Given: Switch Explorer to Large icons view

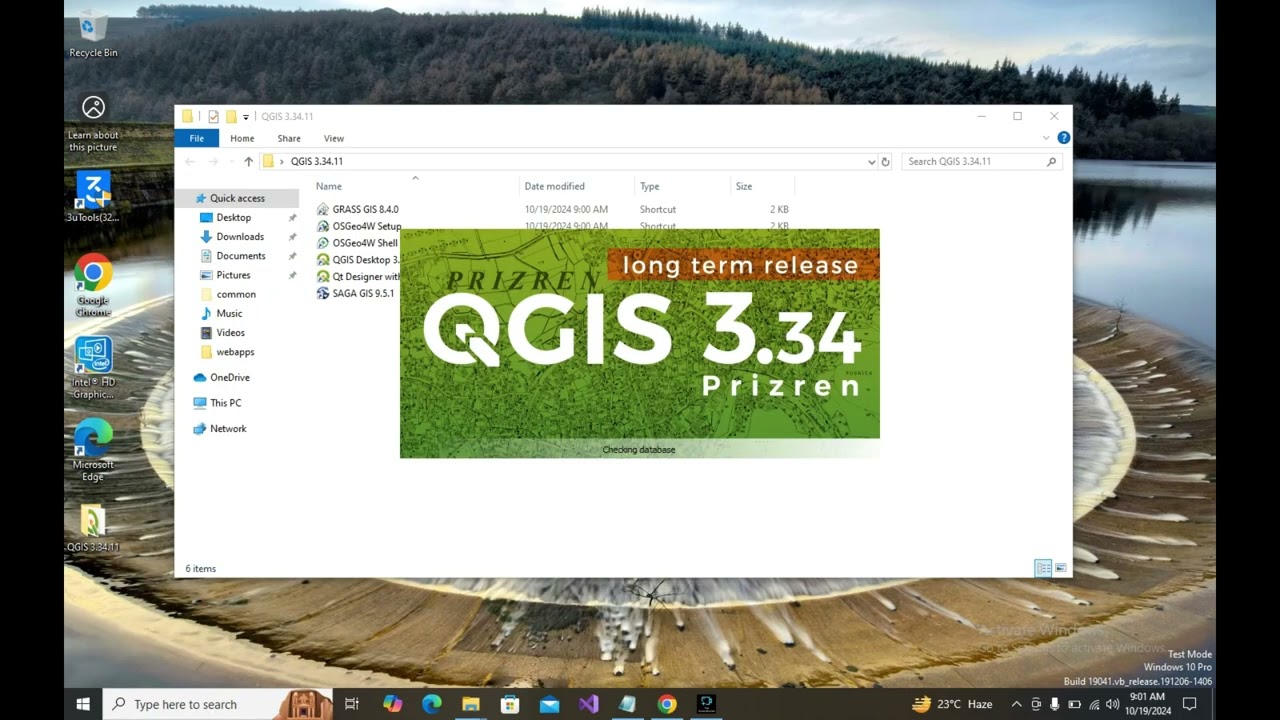Looking at the screenshot, I should pos(1061,568).
